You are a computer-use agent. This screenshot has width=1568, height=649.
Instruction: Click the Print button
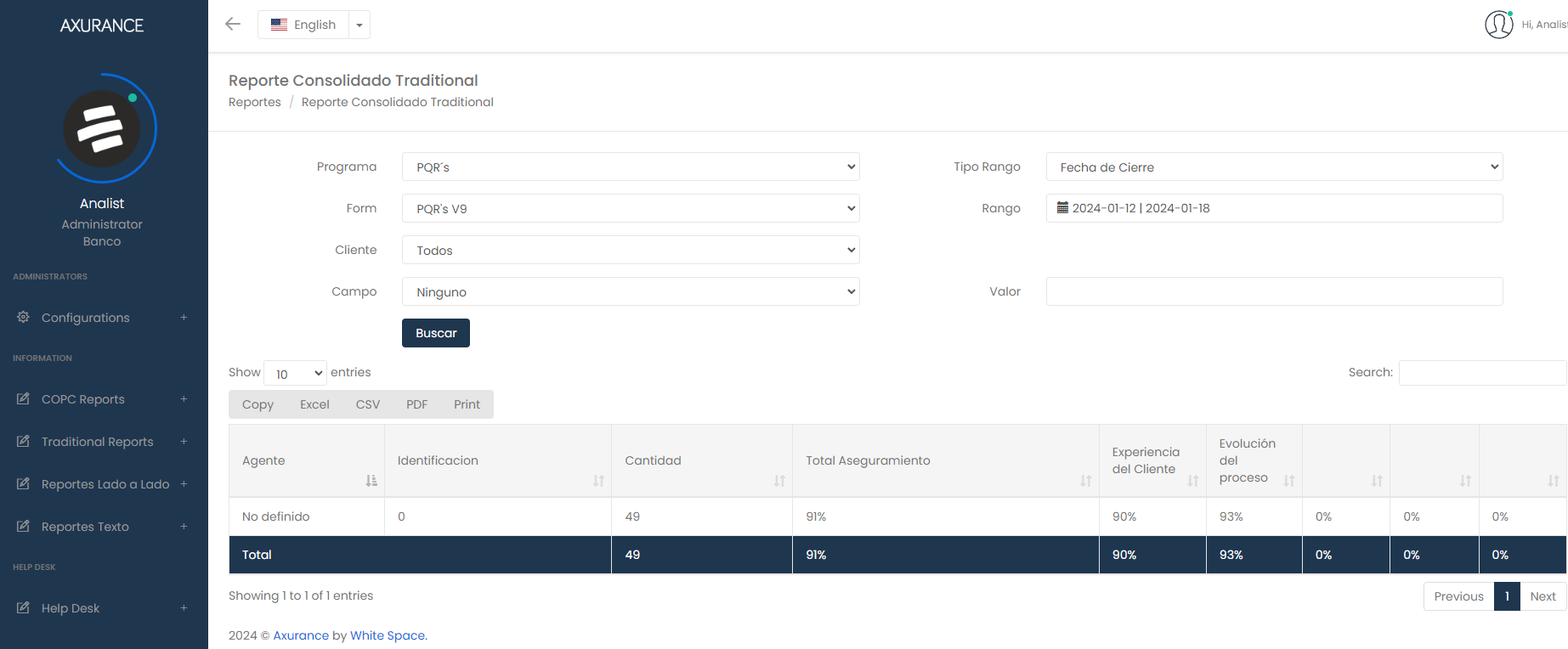coord(467,404)
